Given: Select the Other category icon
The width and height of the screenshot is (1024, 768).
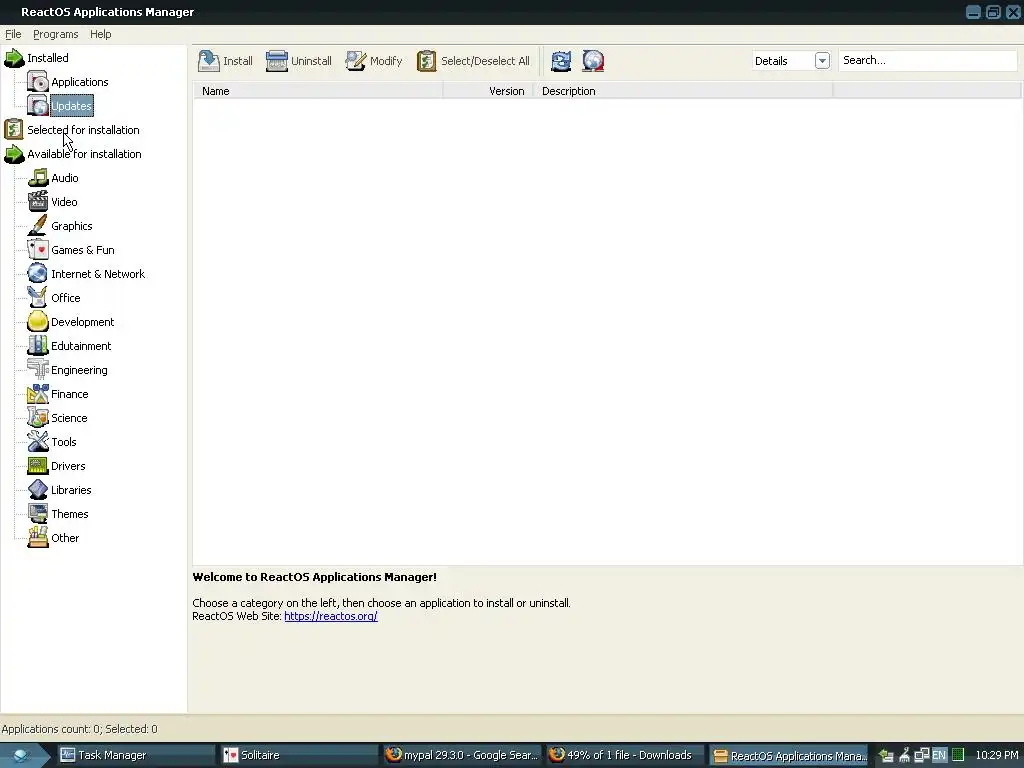Looking at the screenshot, I should [x=38, y=537].
